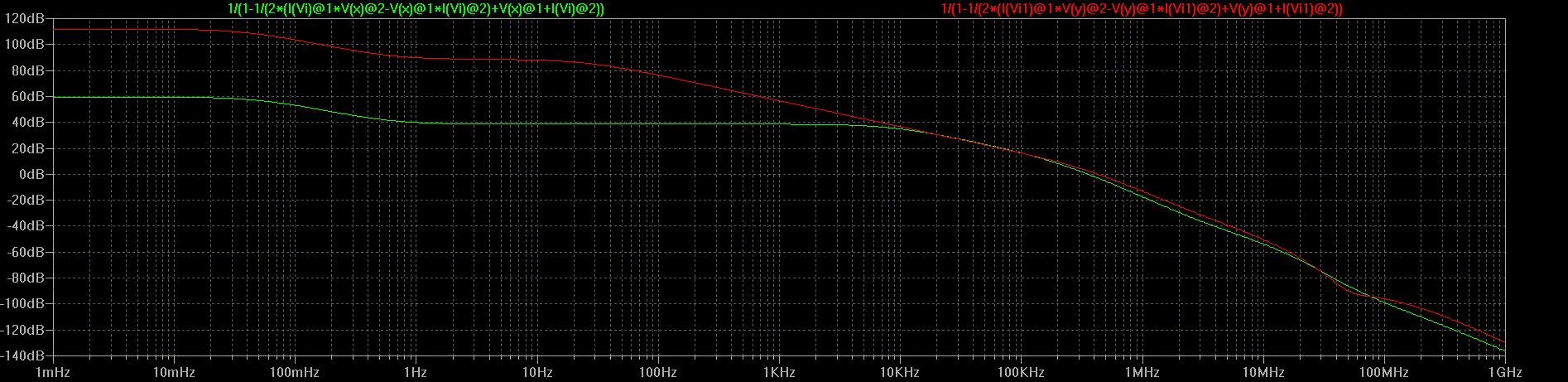Click the 10mHz frequency axis label
The height and width of the screenshot is (382, 1568).
tap(174, 373)
